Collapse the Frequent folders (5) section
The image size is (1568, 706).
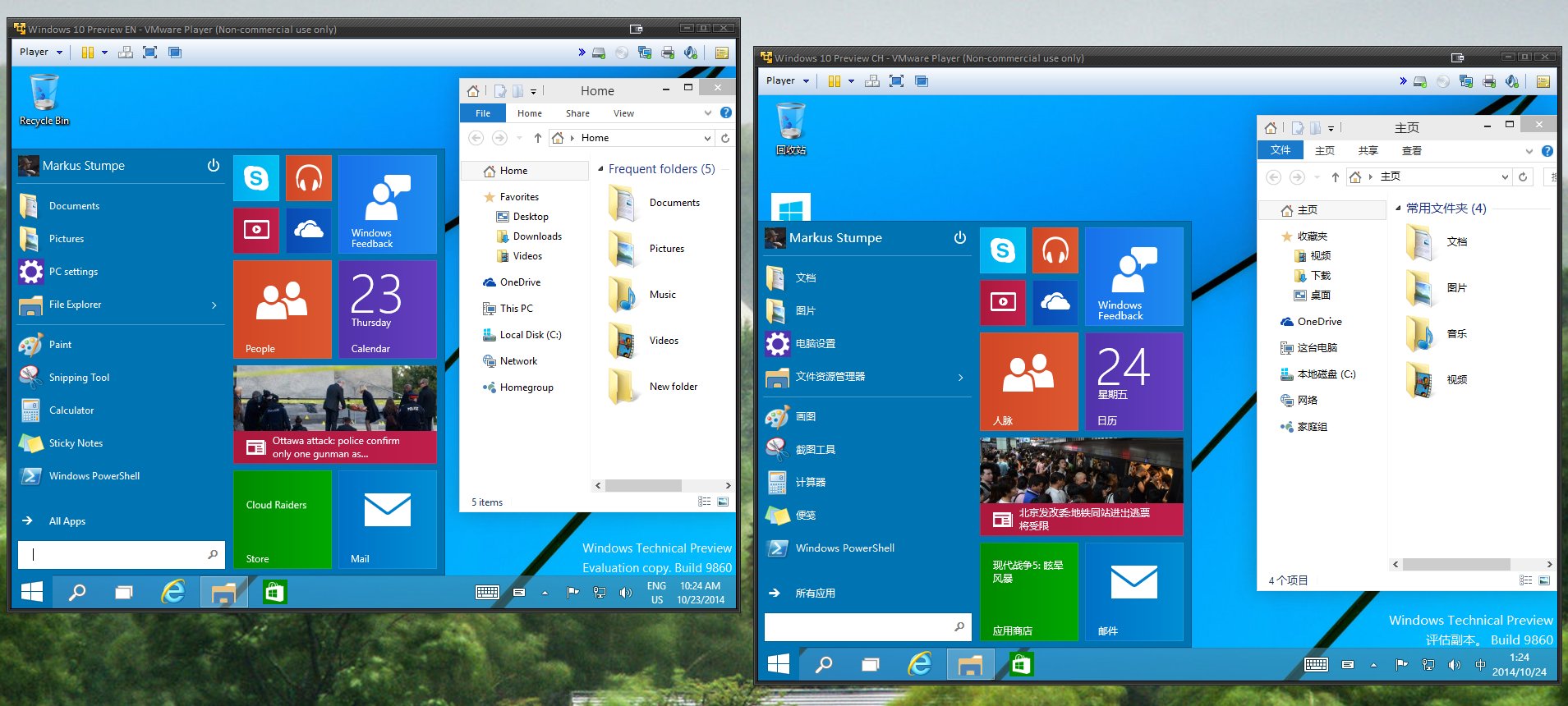coord(600,169)
